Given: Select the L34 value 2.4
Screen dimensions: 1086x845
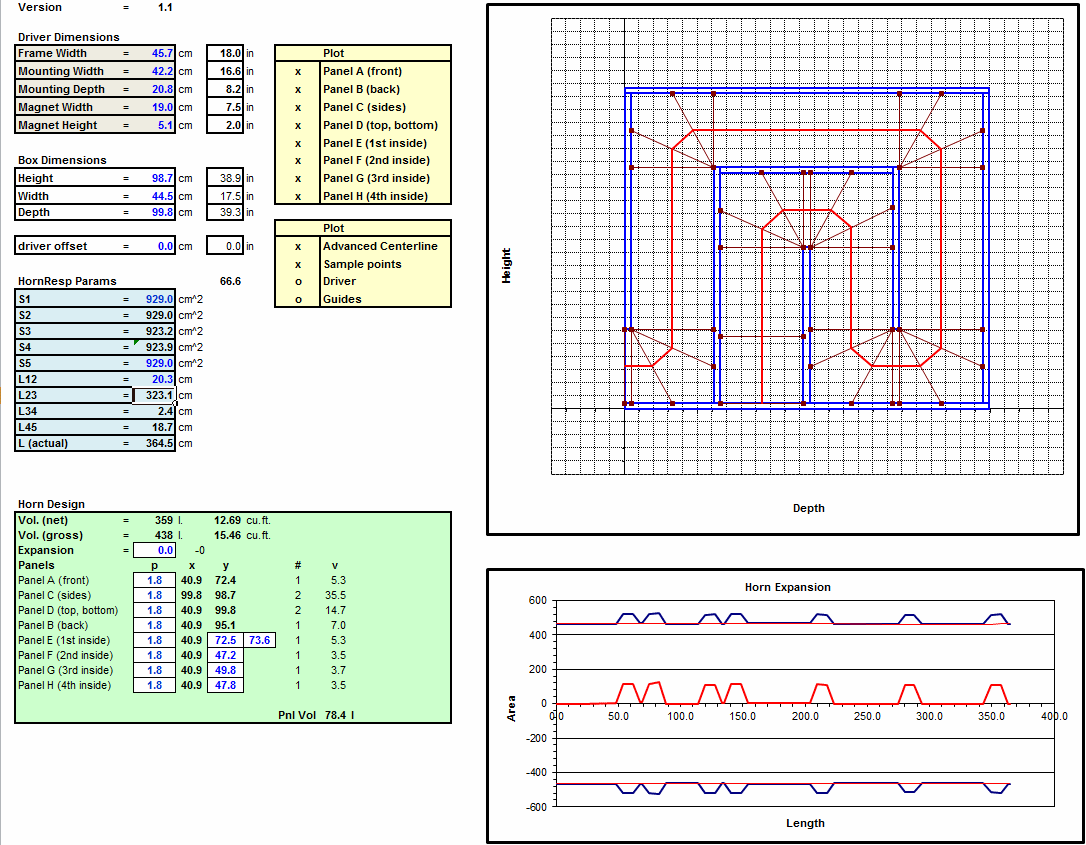Looking at the screenshot, I should [x=154, y=411].
